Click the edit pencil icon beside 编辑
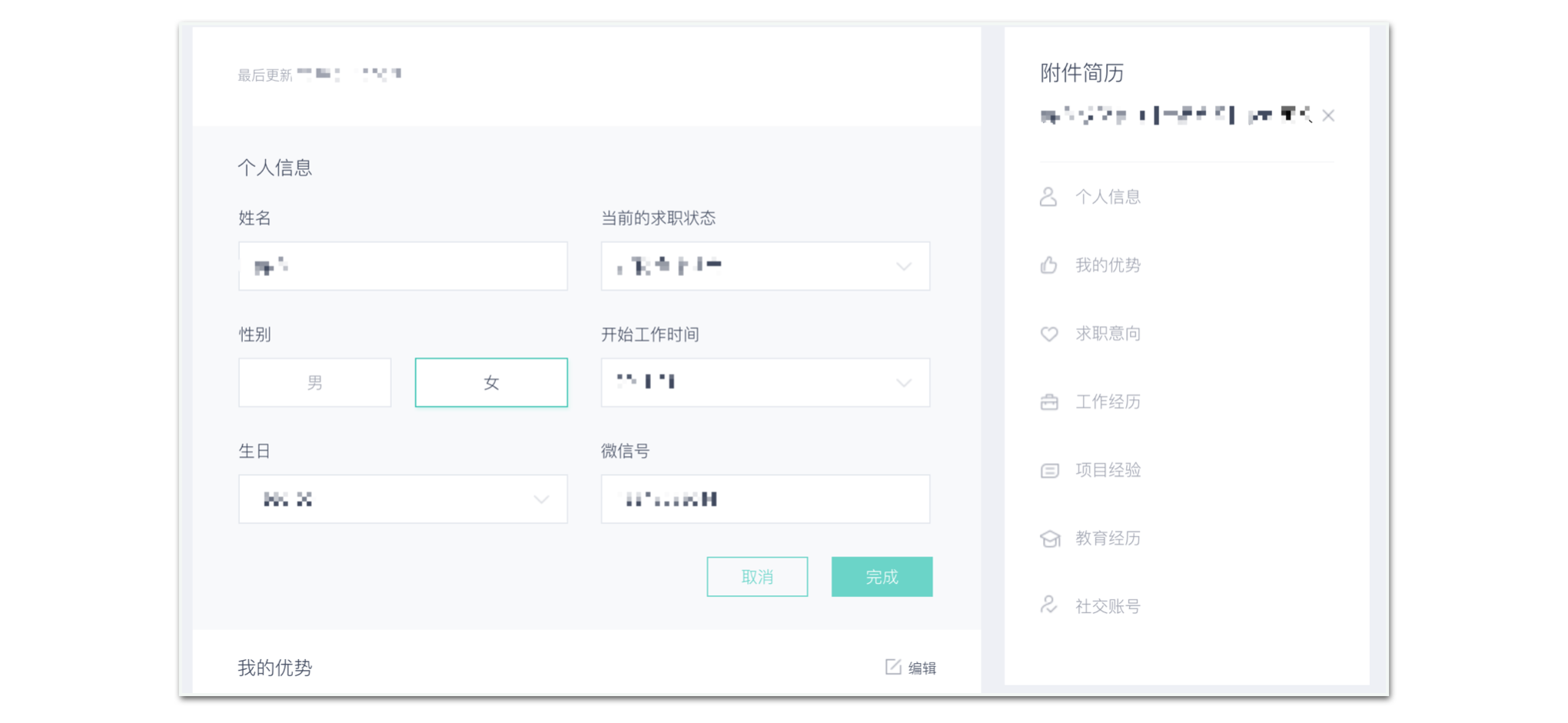 pos(892,667)
